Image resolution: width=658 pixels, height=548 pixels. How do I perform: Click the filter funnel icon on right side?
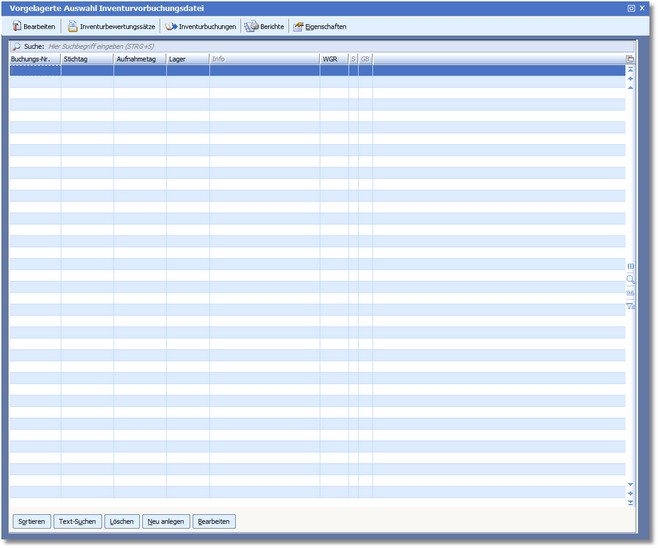[630, 306]
